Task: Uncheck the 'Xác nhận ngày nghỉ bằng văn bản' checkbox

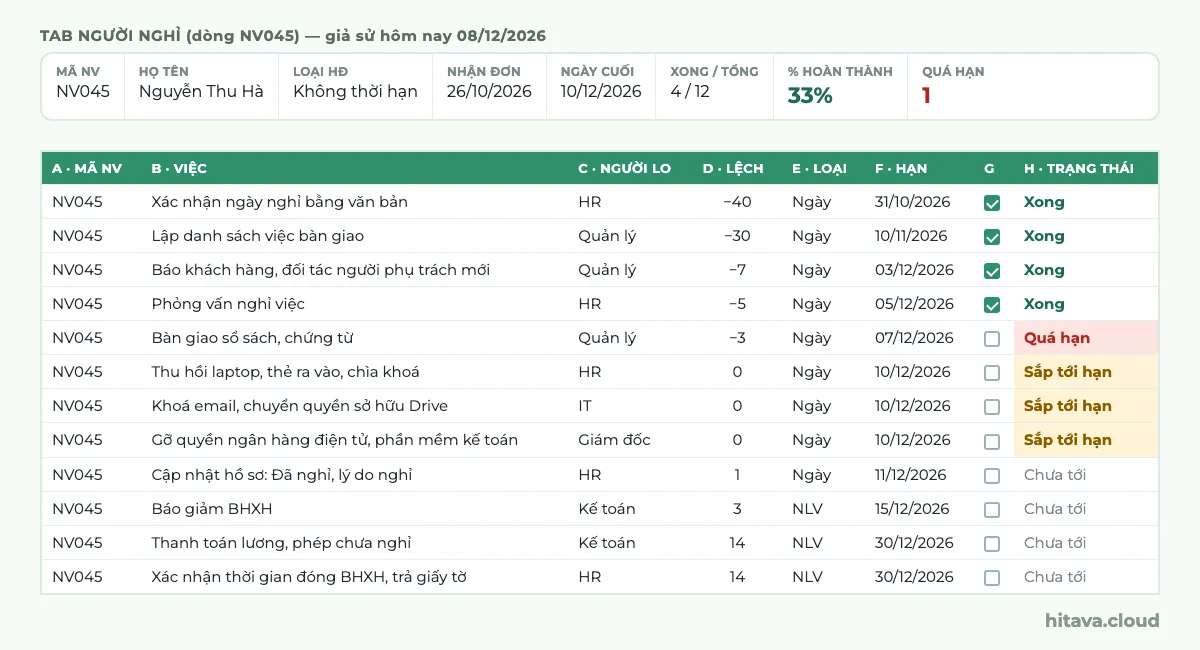Action: [x=992, y=203]
